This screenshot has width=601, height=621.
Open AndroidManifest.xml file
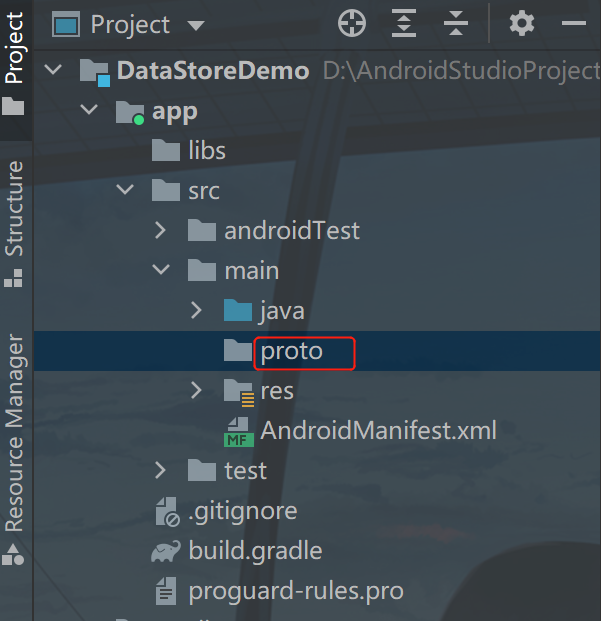click(378, 431)
